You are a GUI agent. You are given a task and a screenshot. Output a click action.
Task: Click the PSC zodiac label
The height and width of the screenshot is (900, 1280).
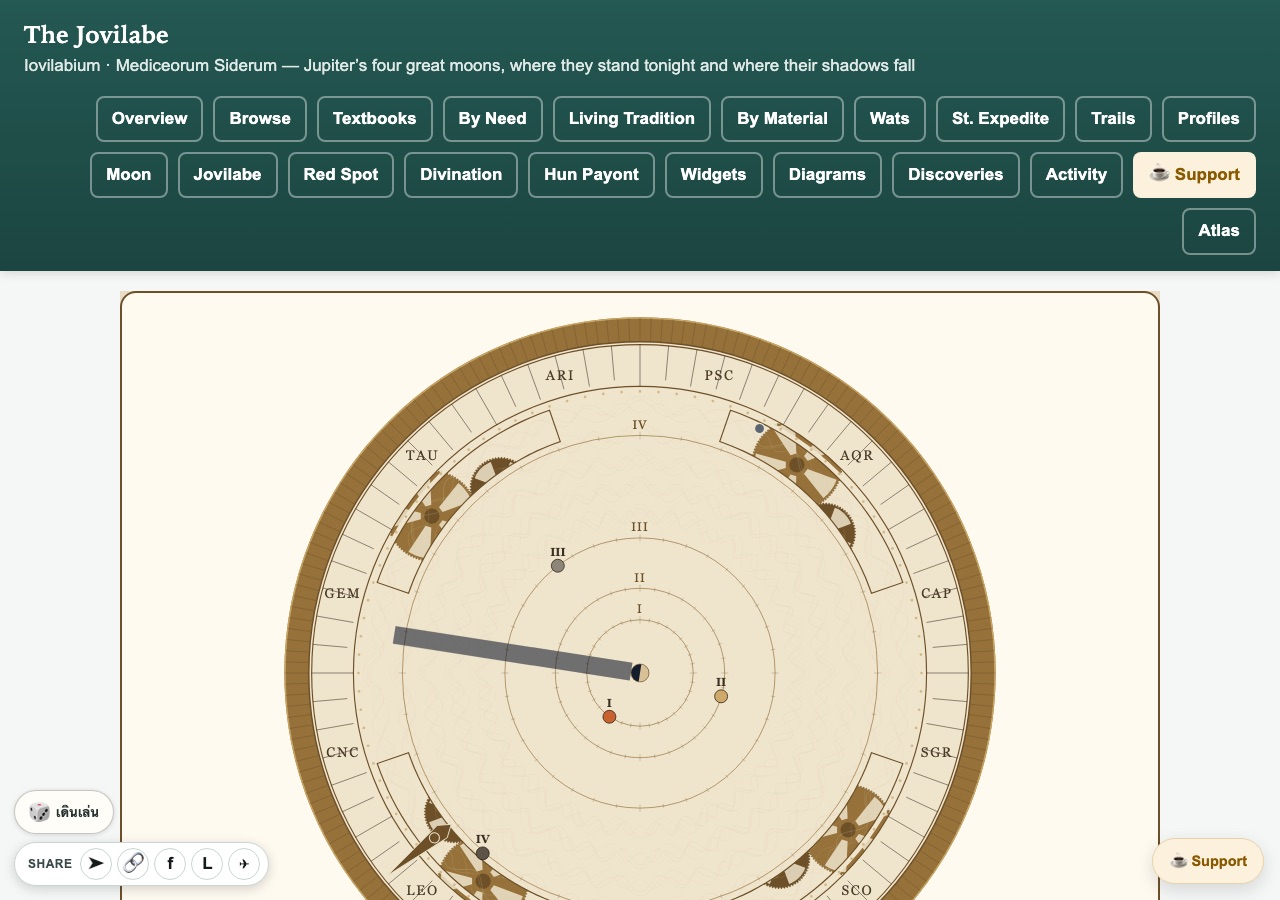coord(719,376)
